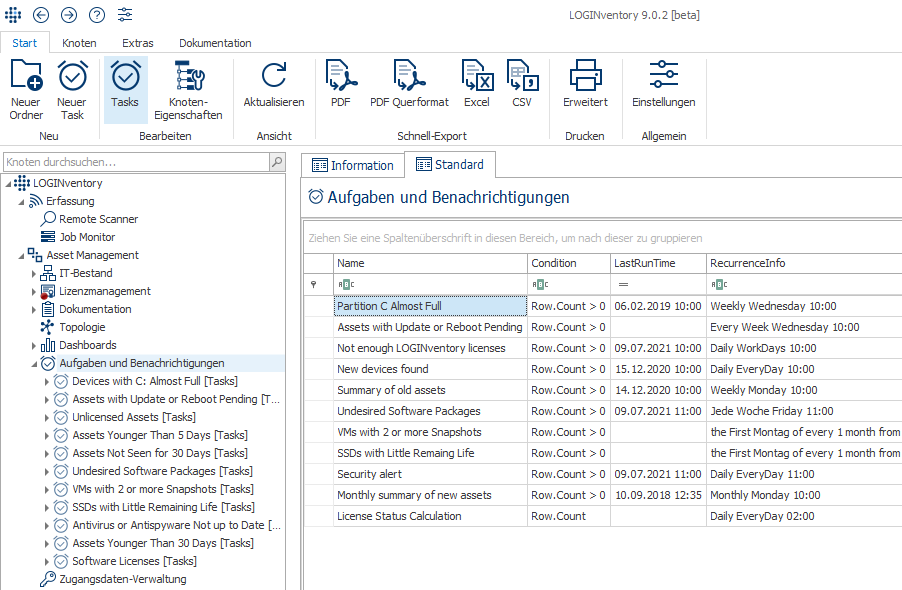Collapse the Asset Management node
Image resolution: width=902 pixels, height=590 pixels.
tap(21, 256)
